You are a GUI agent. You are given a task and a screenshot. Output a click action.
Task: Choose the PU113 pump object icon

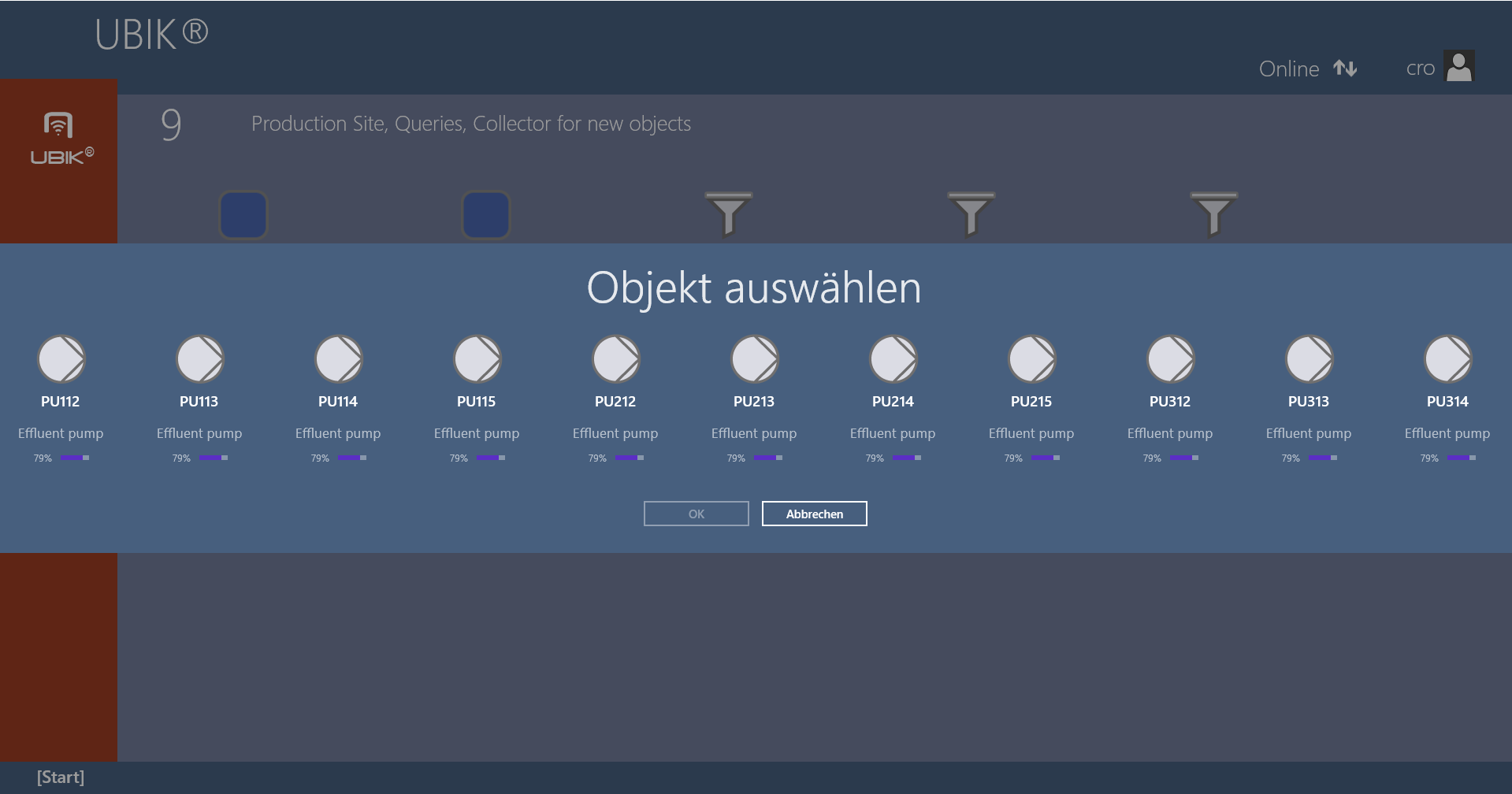(200, 359)
